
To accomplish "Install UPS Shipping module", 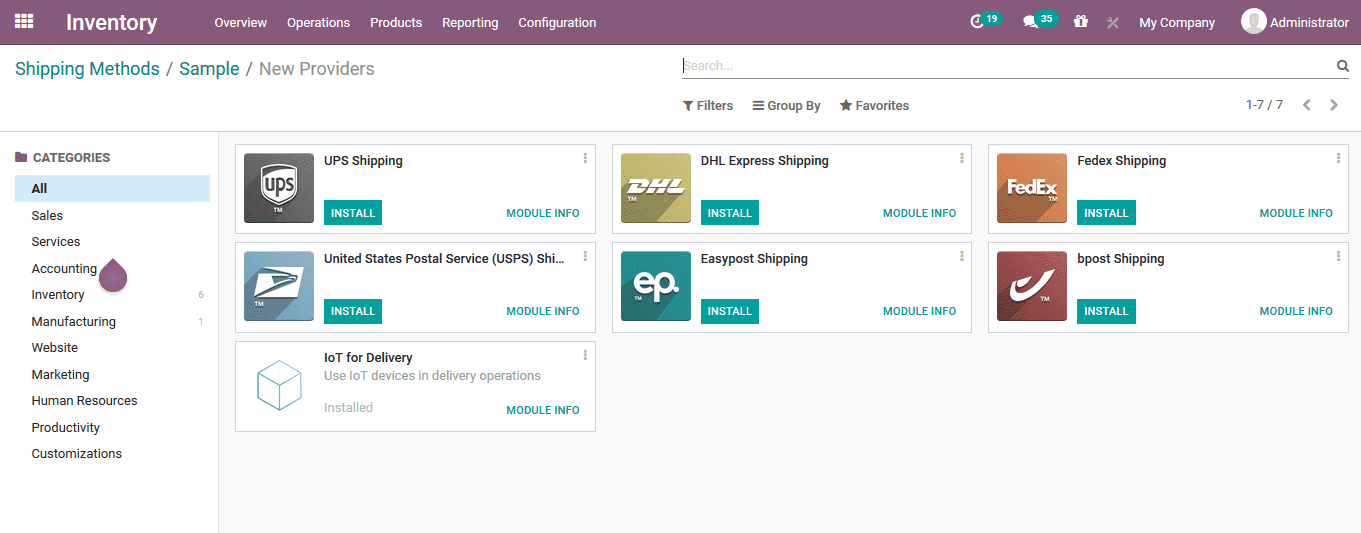I will coord(353,213).
